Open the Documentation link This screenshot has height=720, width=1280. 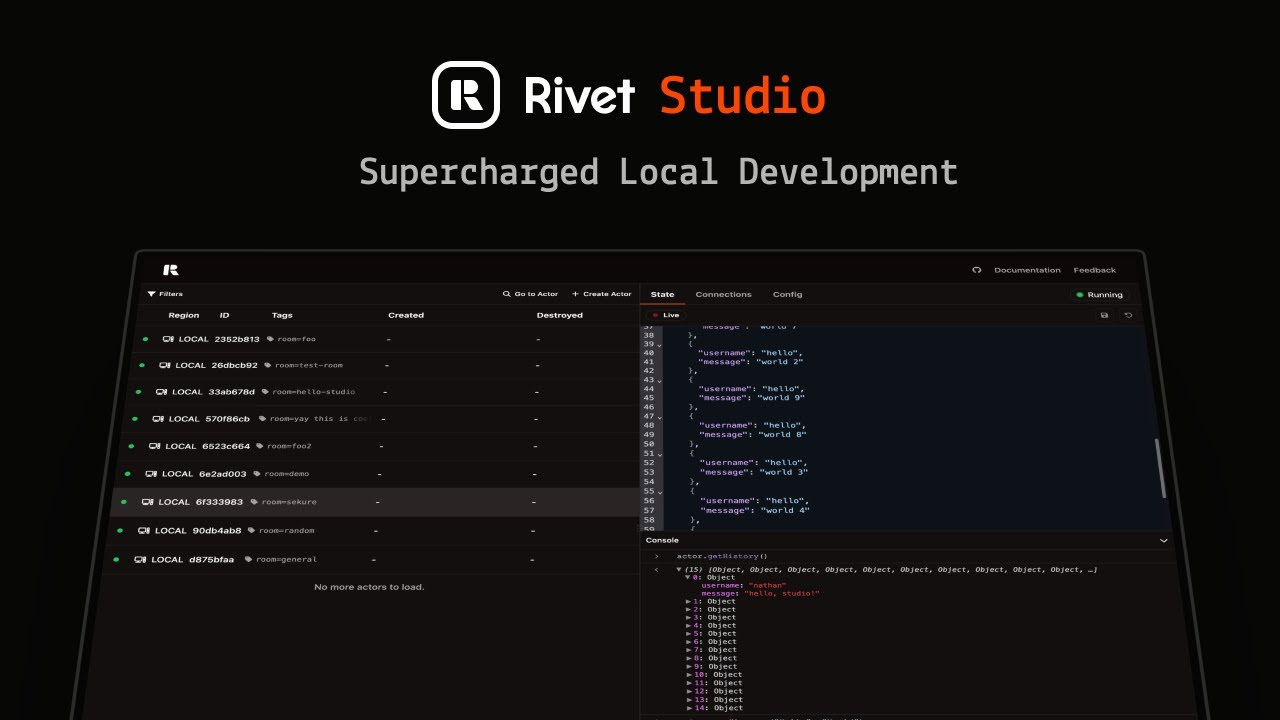click(1027, 270)
